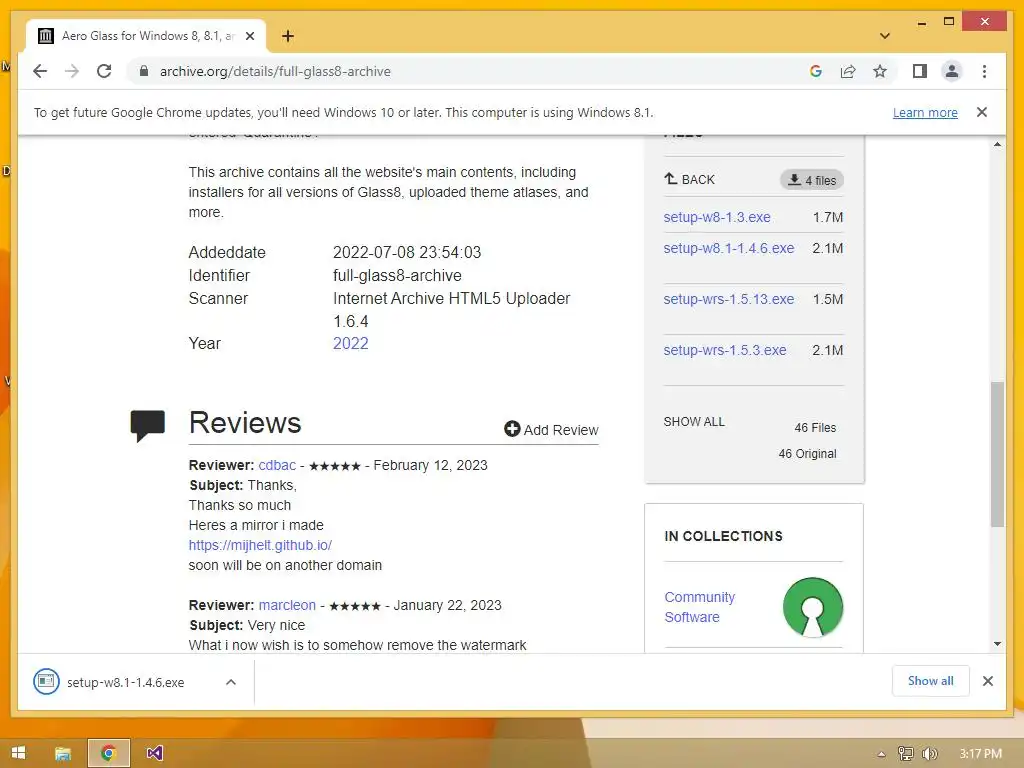
Task: Download setup-w8-1.3.exe
Action: [717, 217]
